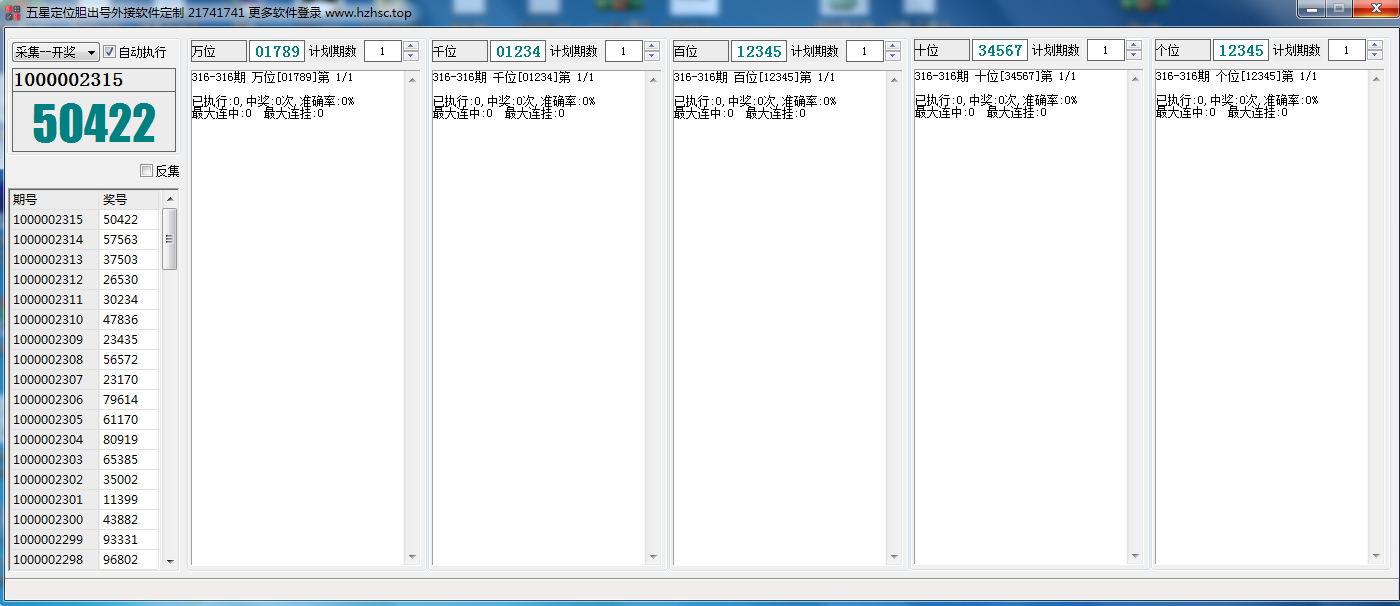Select row 1000002308 in history list

(85, 359)
